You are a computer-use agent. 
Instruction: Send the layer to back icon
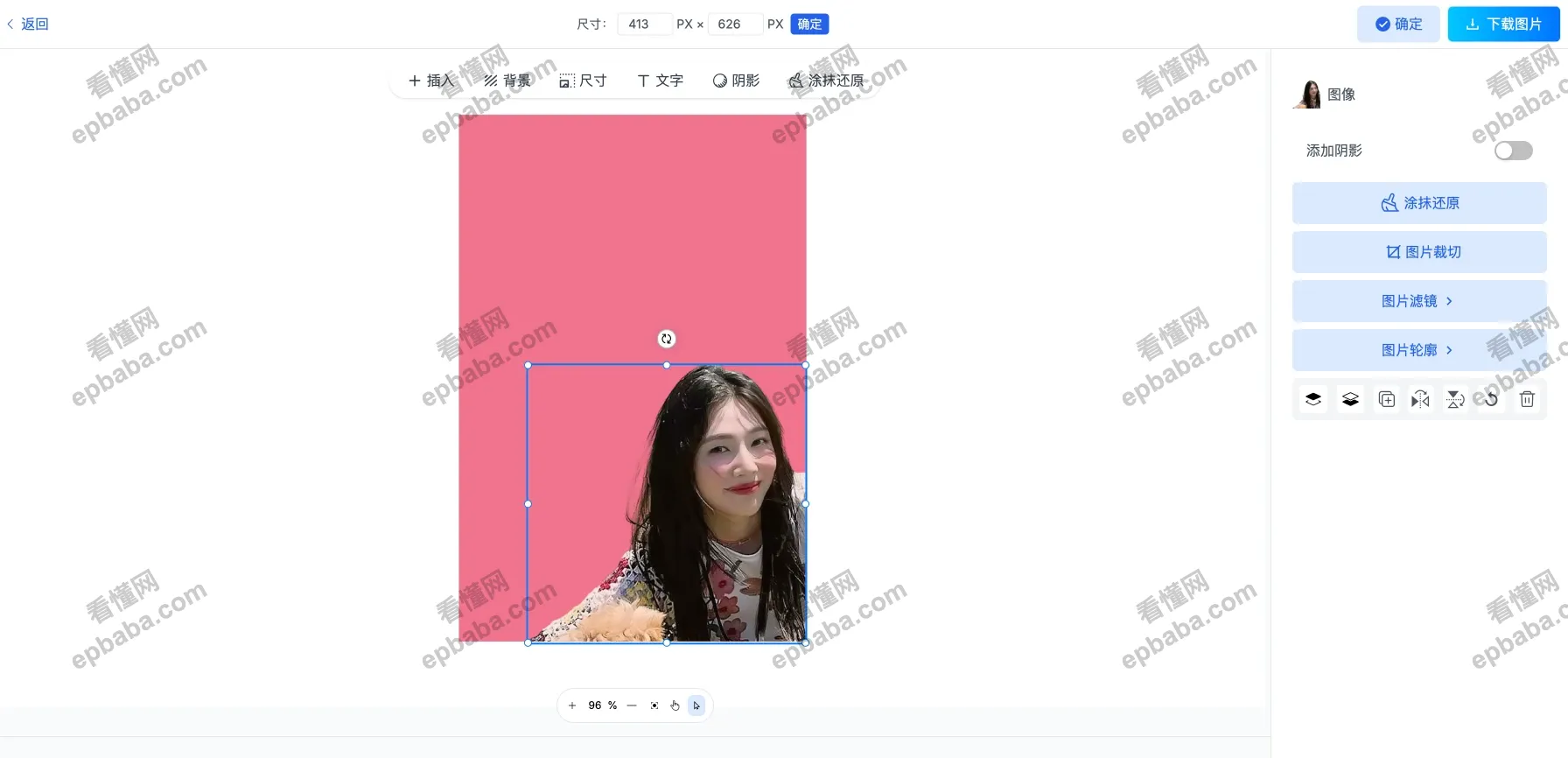pos(1350,399)
